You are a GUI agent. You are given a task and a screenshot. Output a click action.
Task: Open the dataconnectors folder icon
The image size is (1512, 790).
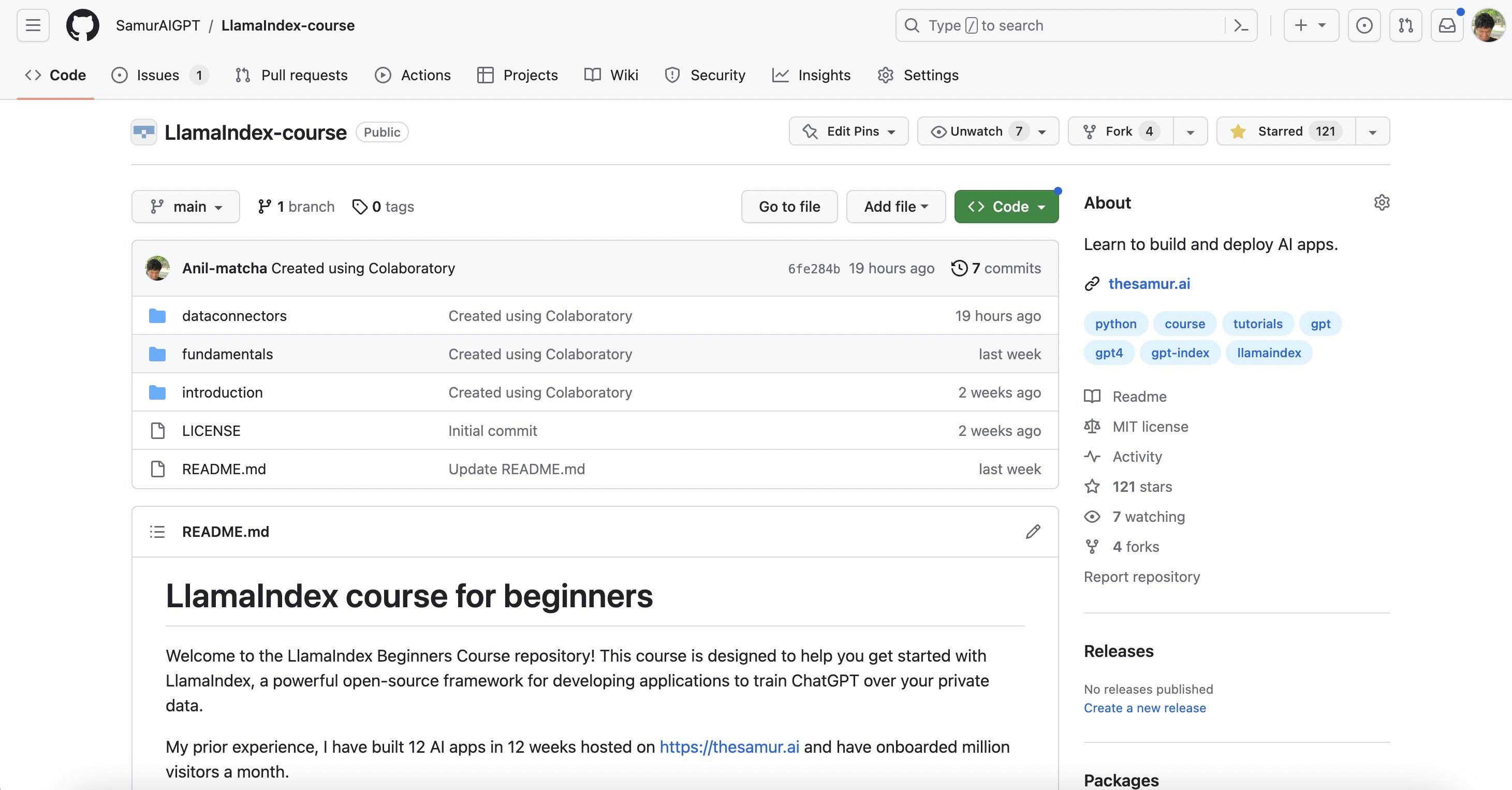[x=157, y=316]
